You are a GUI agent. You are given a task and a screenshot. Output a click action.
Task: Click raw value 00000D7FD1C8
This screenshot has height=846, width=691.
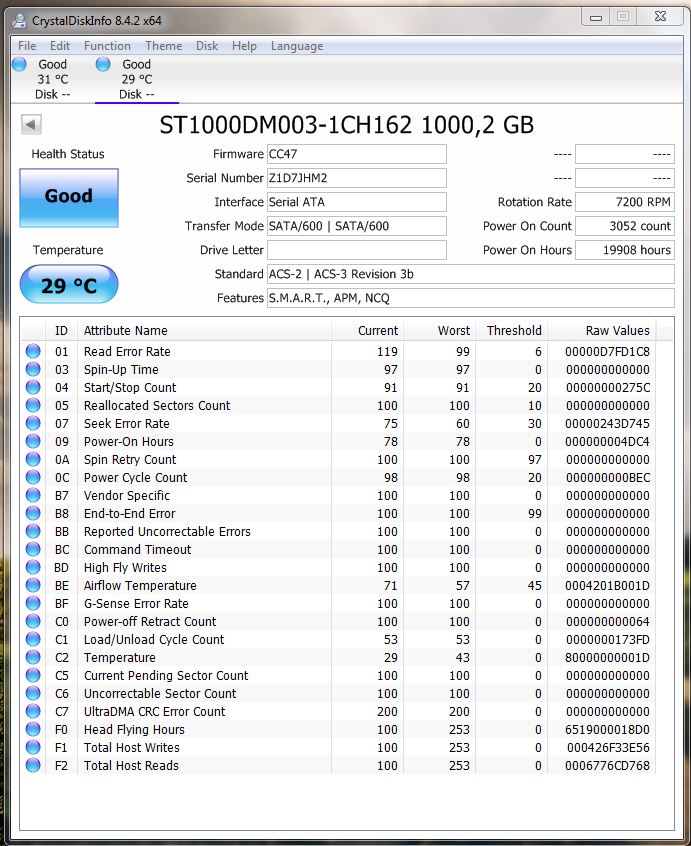coord(607,351)
